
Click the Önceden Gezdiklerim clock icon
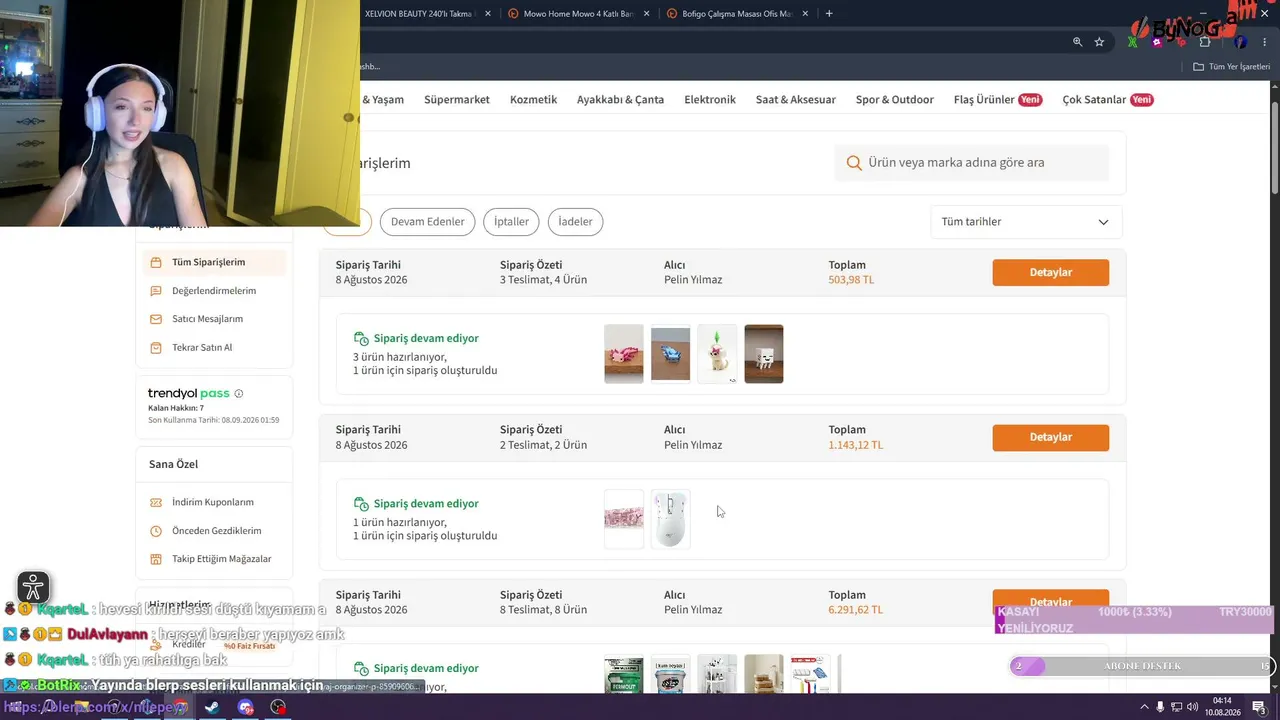(156, 531)
